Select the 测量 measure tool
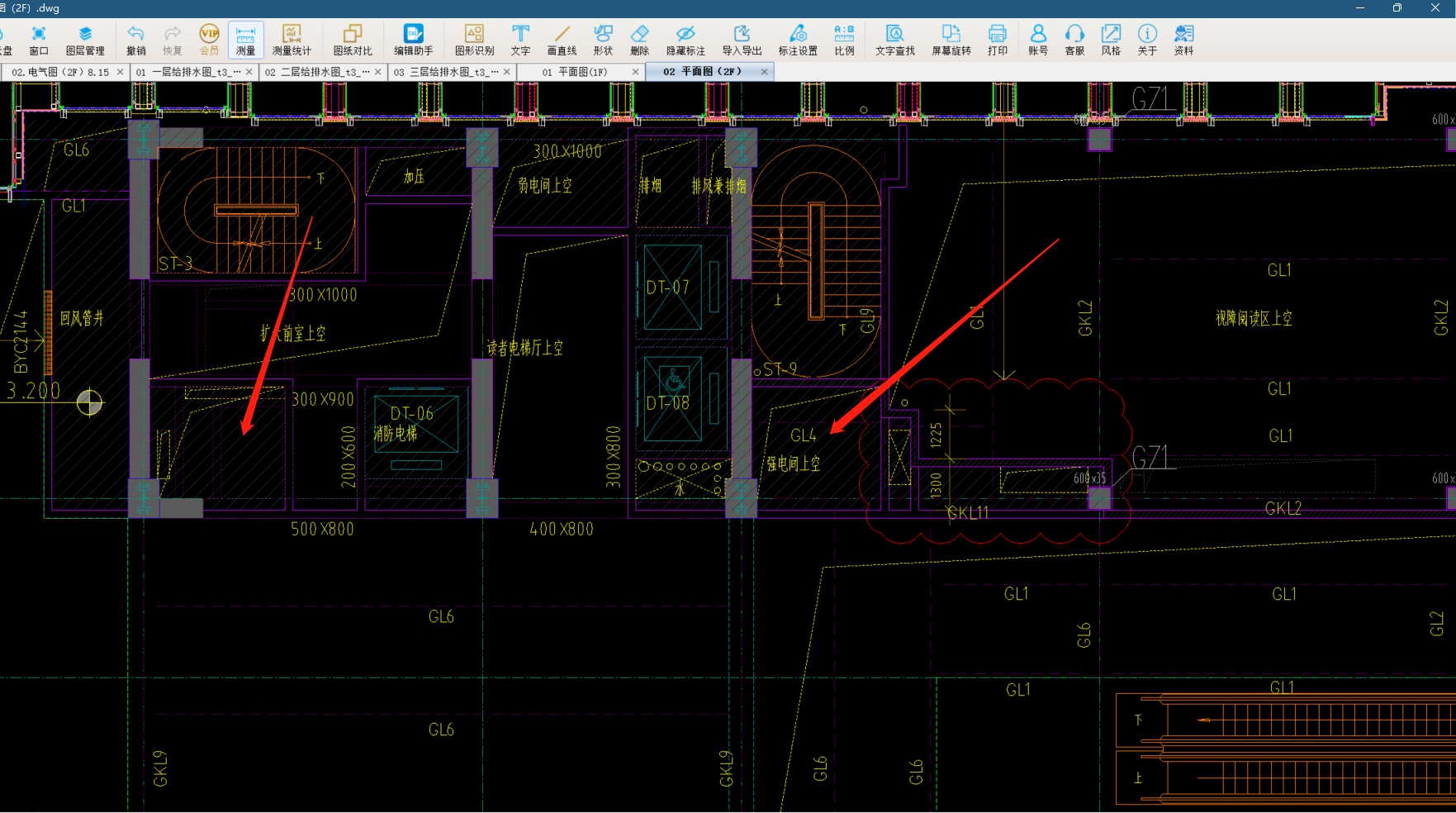Image resolution: width=1456 pixels, height=813 pixels. click(x=245, y=40)
